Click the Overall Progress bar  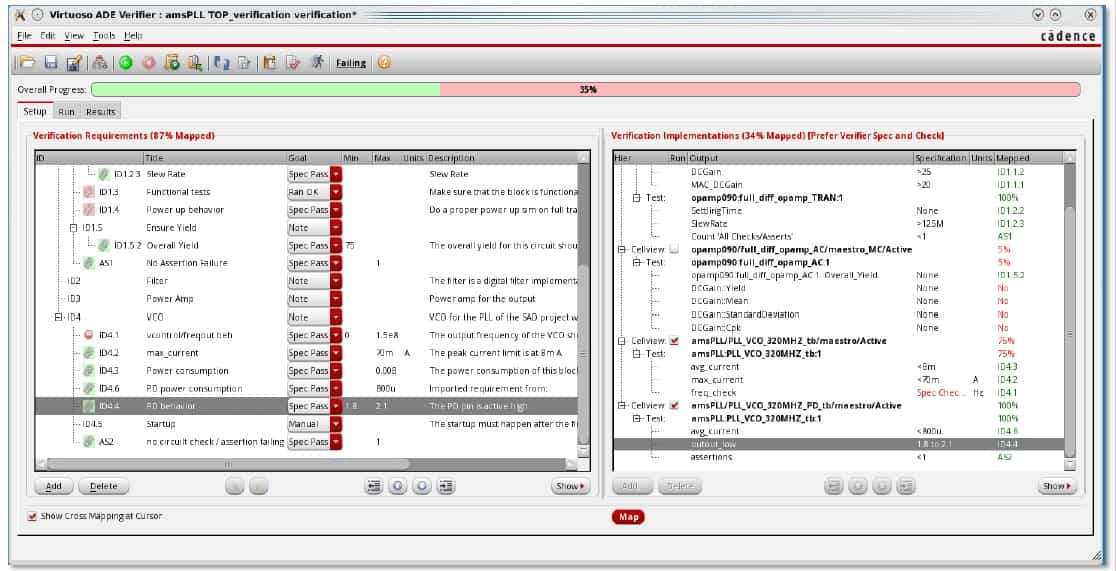(586, 90)
